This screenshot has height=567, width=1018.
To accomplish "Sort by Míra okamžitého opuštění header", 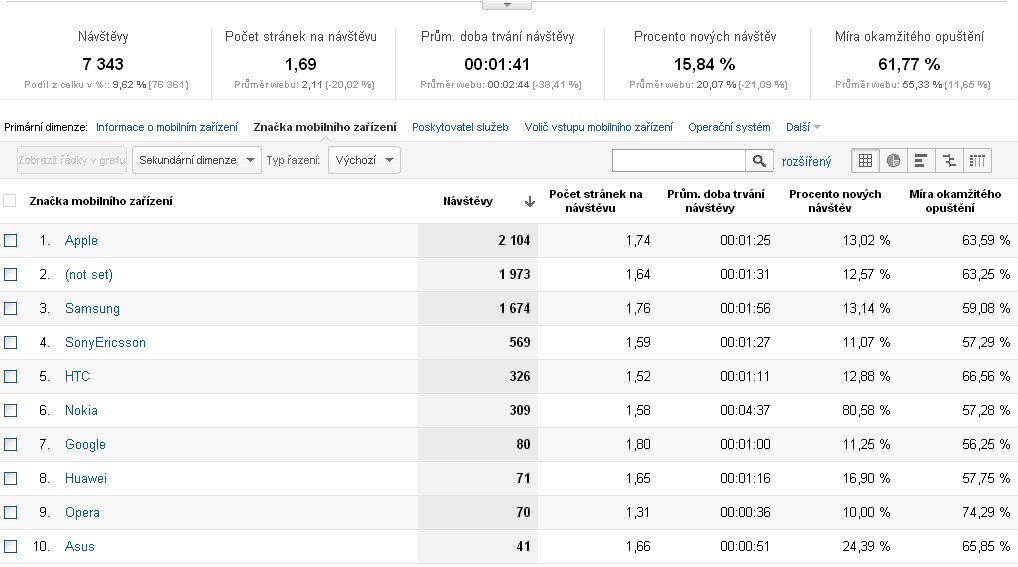I will click(x=954, y=201).
